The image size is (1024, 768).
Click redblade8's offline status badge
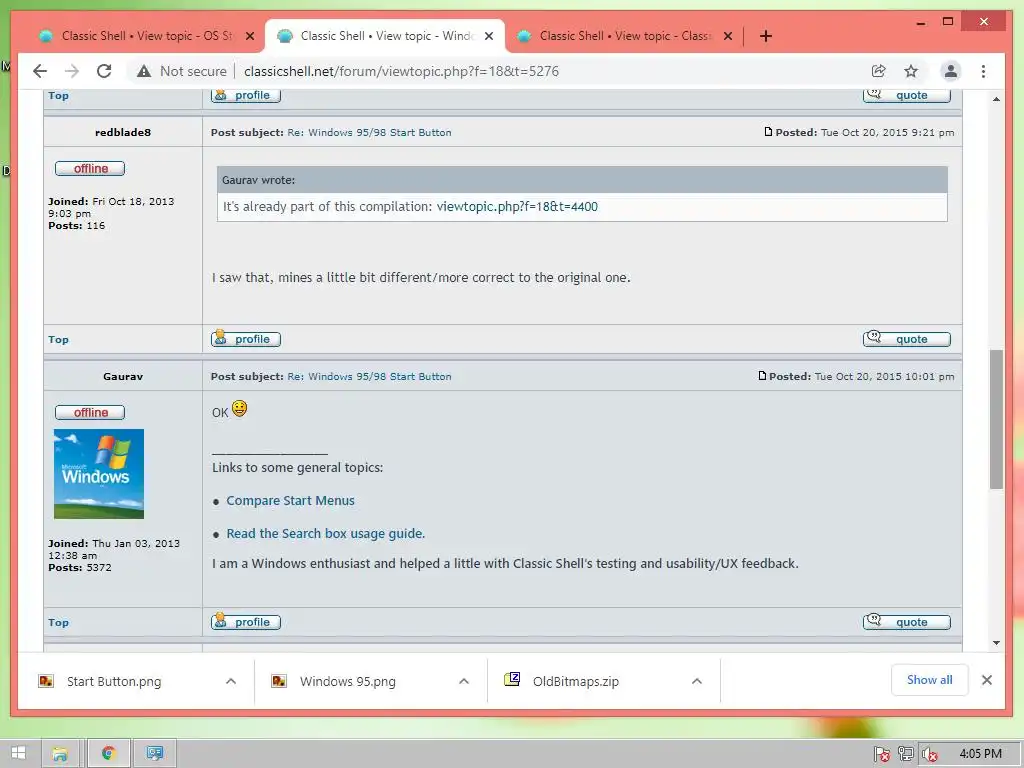click(90, 168)
